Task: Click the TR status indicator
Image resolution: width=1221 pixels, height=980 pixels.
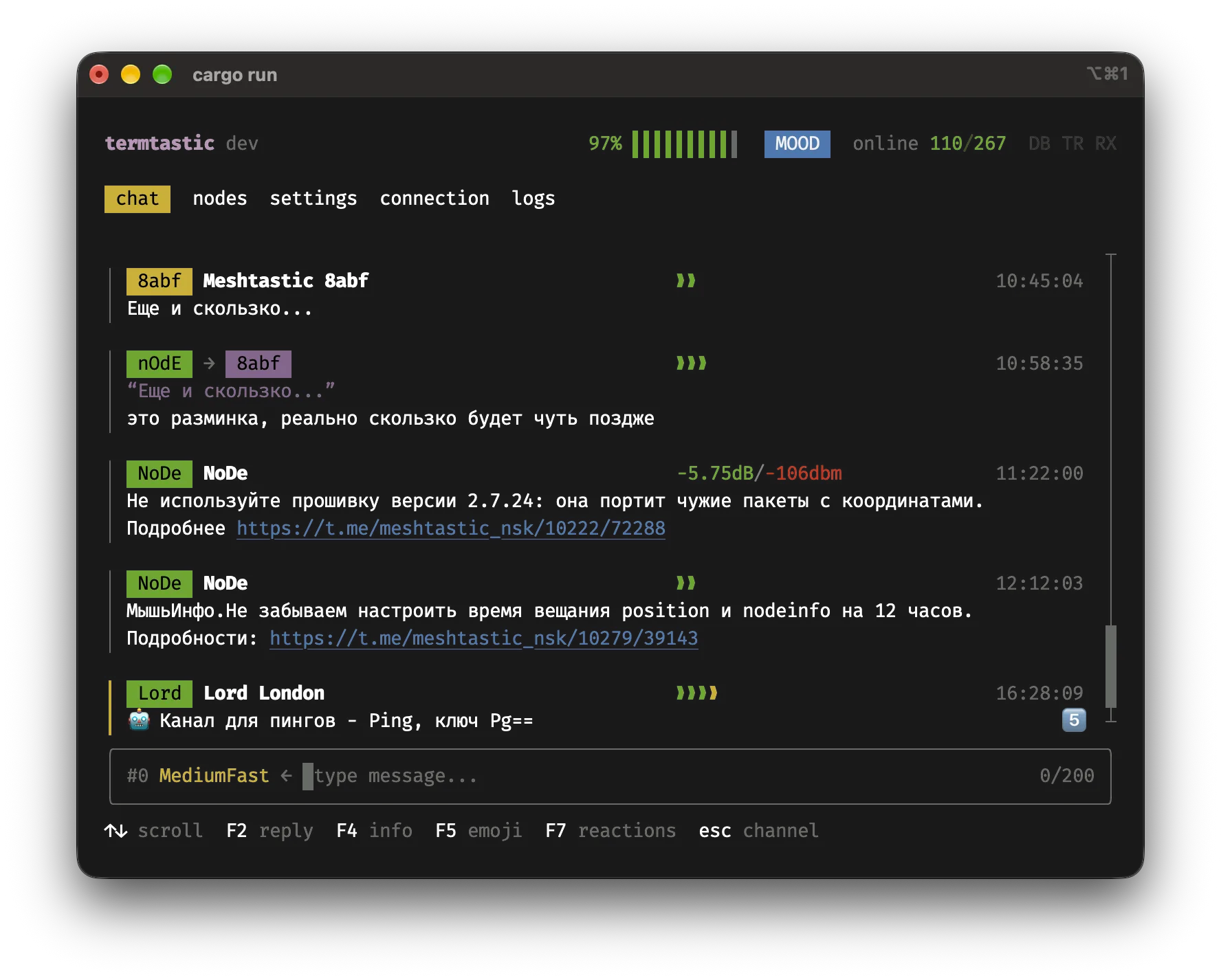Action: (1072, 144)
